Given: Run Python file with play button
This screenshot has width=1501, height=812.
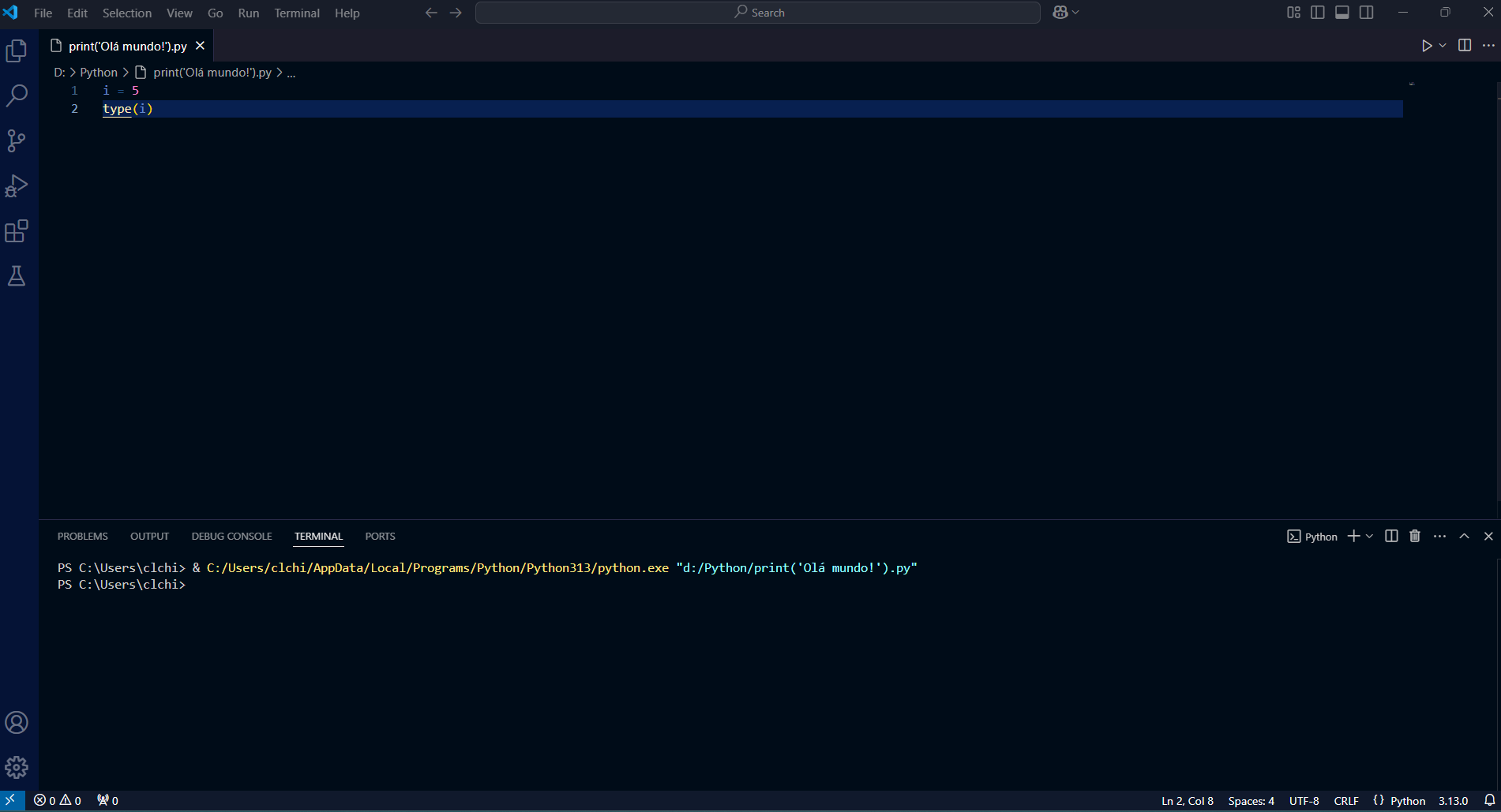Looking at the screenshot, I should tap(1427, 46).
